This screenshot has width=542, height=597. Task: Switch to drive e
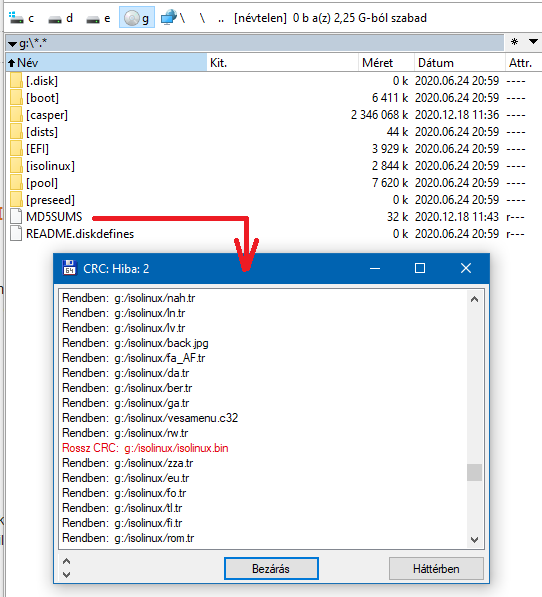point(98,18)
